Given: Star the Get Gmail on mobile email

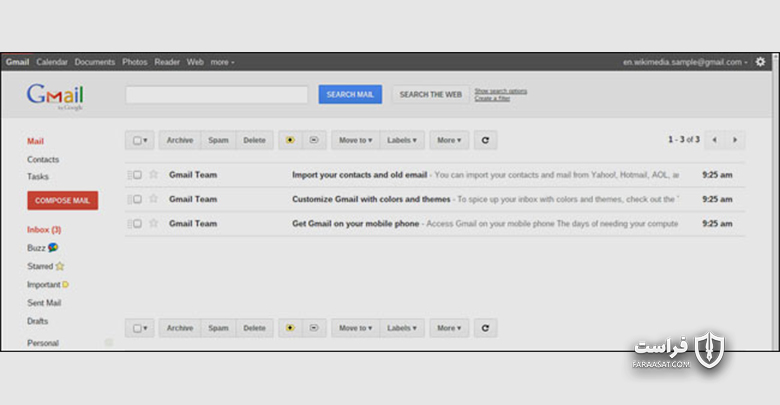Looking at the screenshot, I should pyautogui.click(x=154, y=223).
